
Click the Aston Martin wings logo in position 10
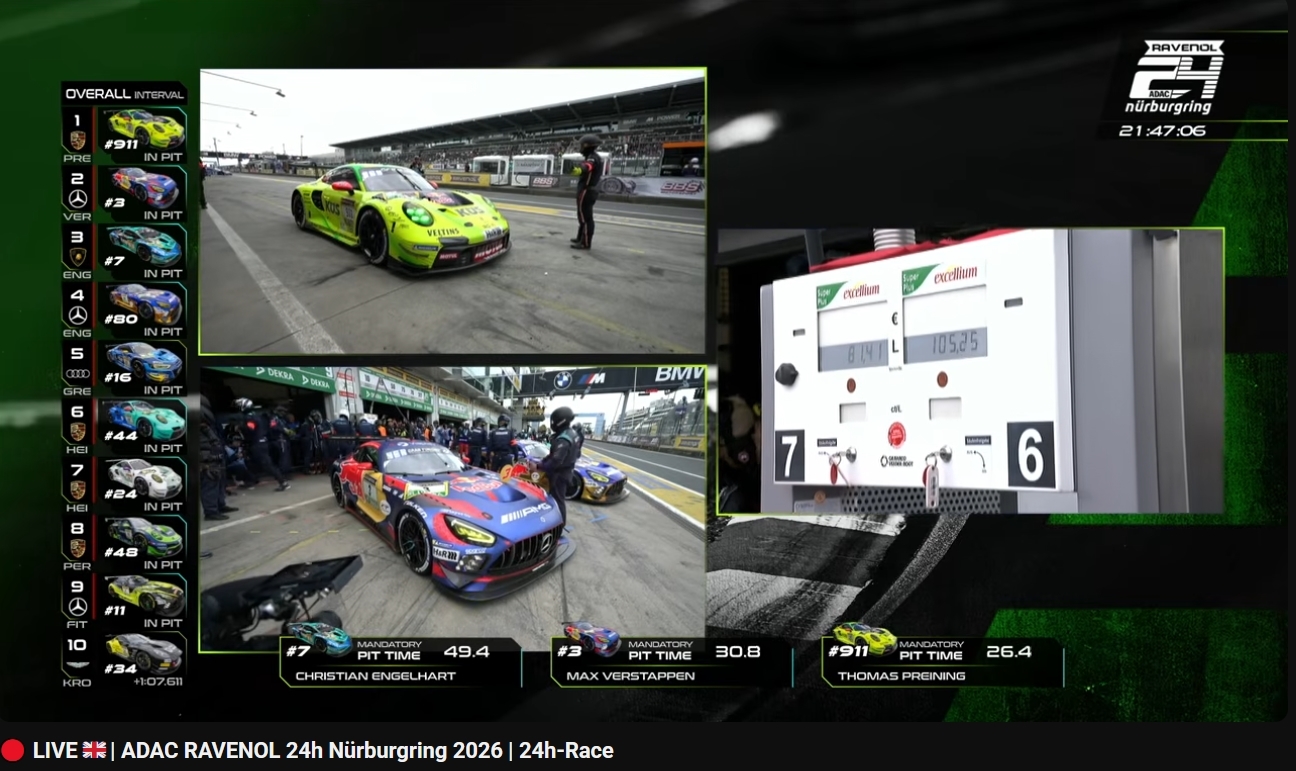77,666
